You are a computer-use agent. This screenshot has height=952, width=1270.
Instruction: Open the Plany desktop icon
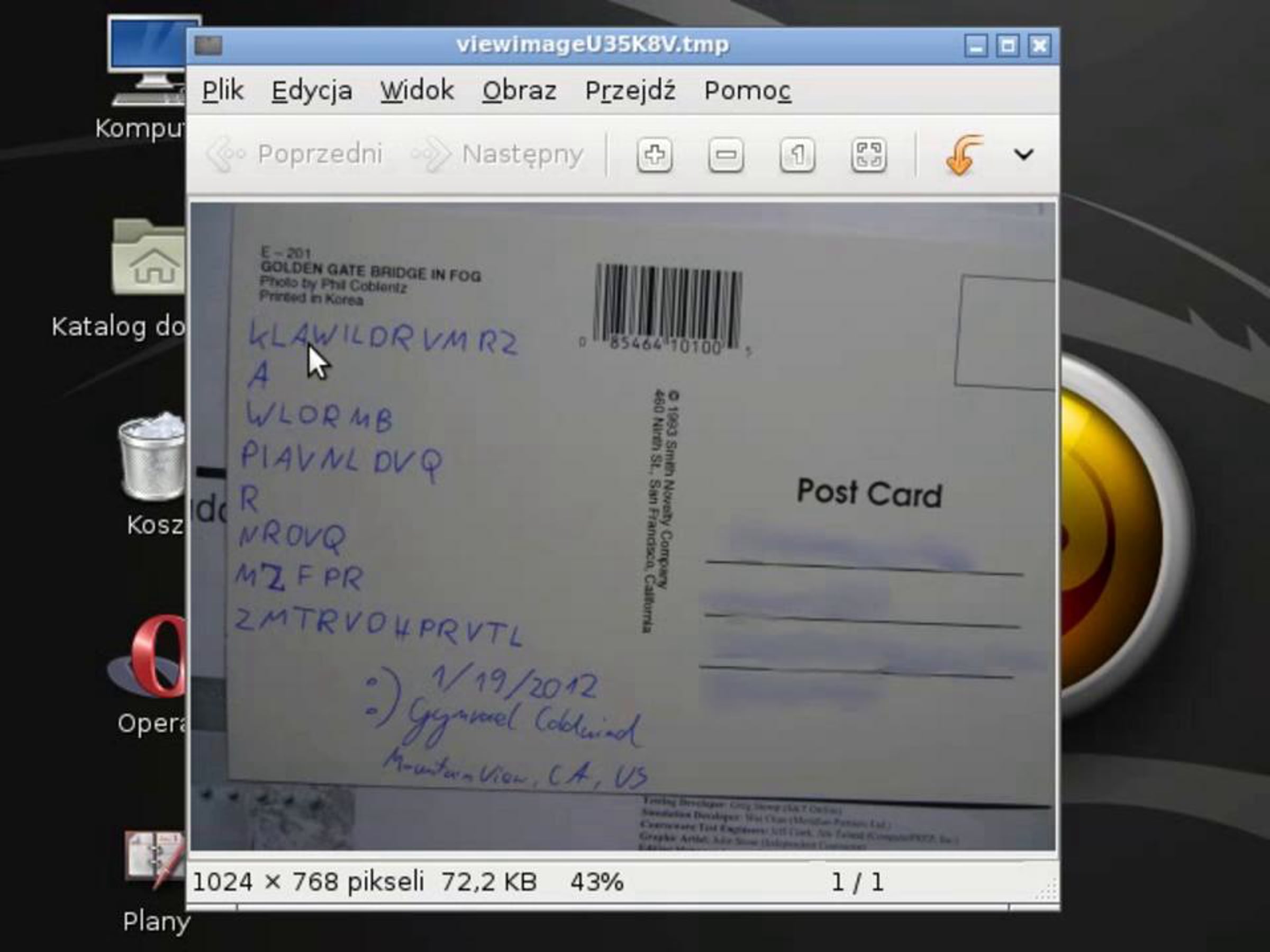(x=154, y=881)
